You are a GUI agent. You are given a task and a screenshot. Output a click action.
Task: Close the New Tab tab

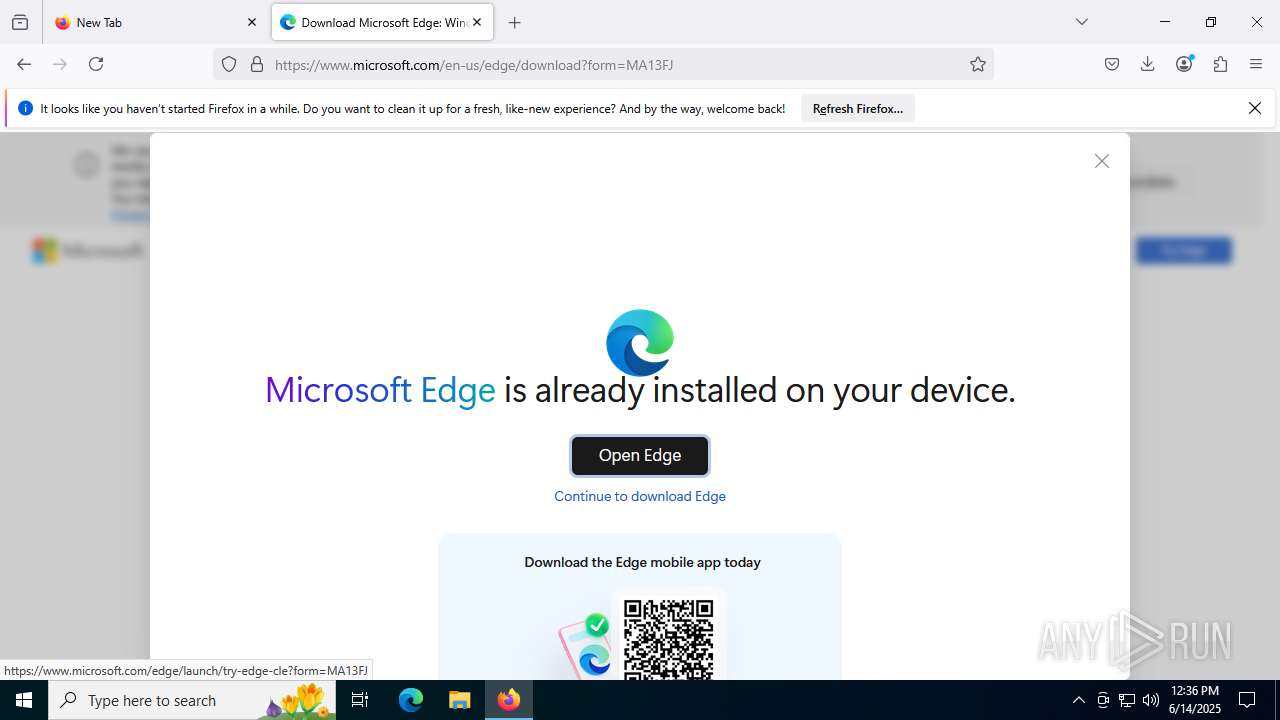click(252, 22)
